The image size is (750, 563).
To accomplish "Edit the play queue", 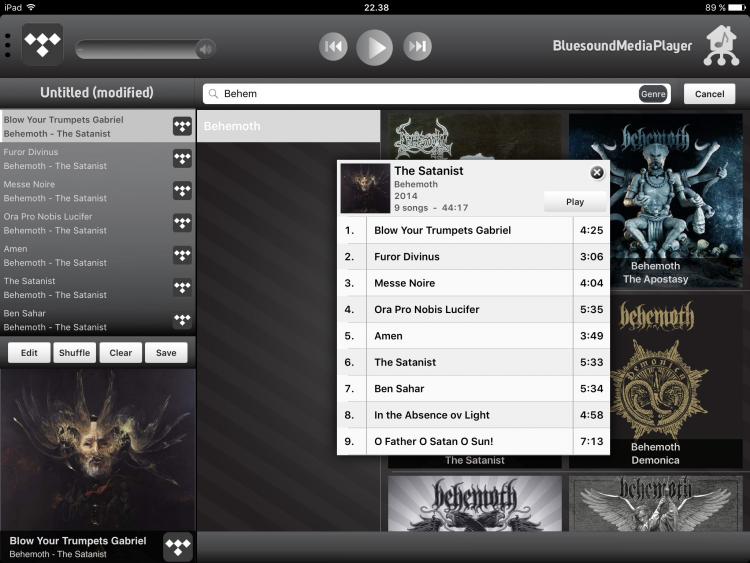I will (x=29, y=353).
